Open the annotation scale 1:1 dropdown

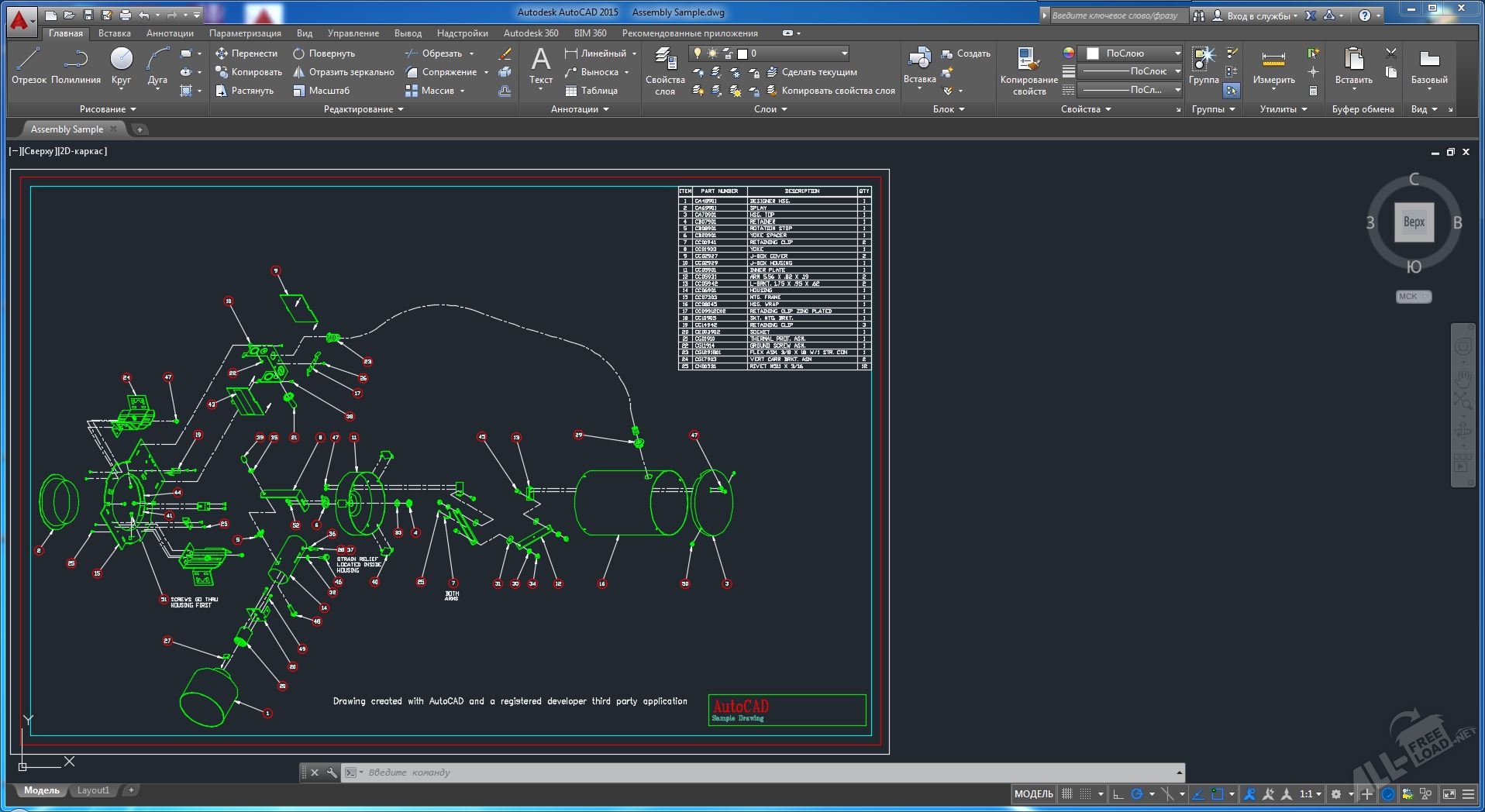pos(1310,794)
